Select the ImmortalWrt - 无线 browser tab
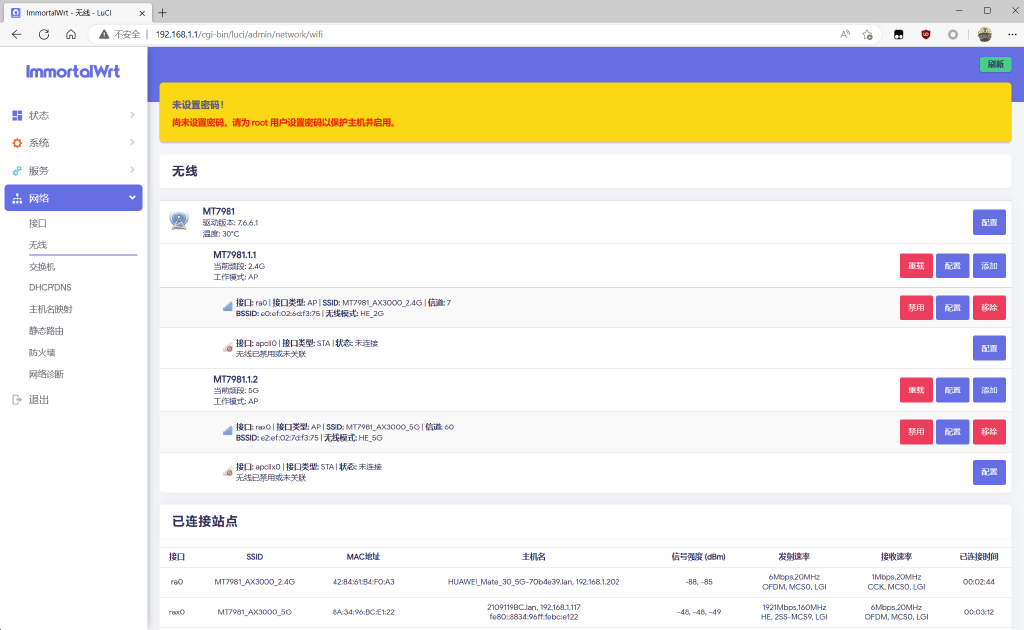The height and width of the screenshot is (630, 1024). click(70, 12)
